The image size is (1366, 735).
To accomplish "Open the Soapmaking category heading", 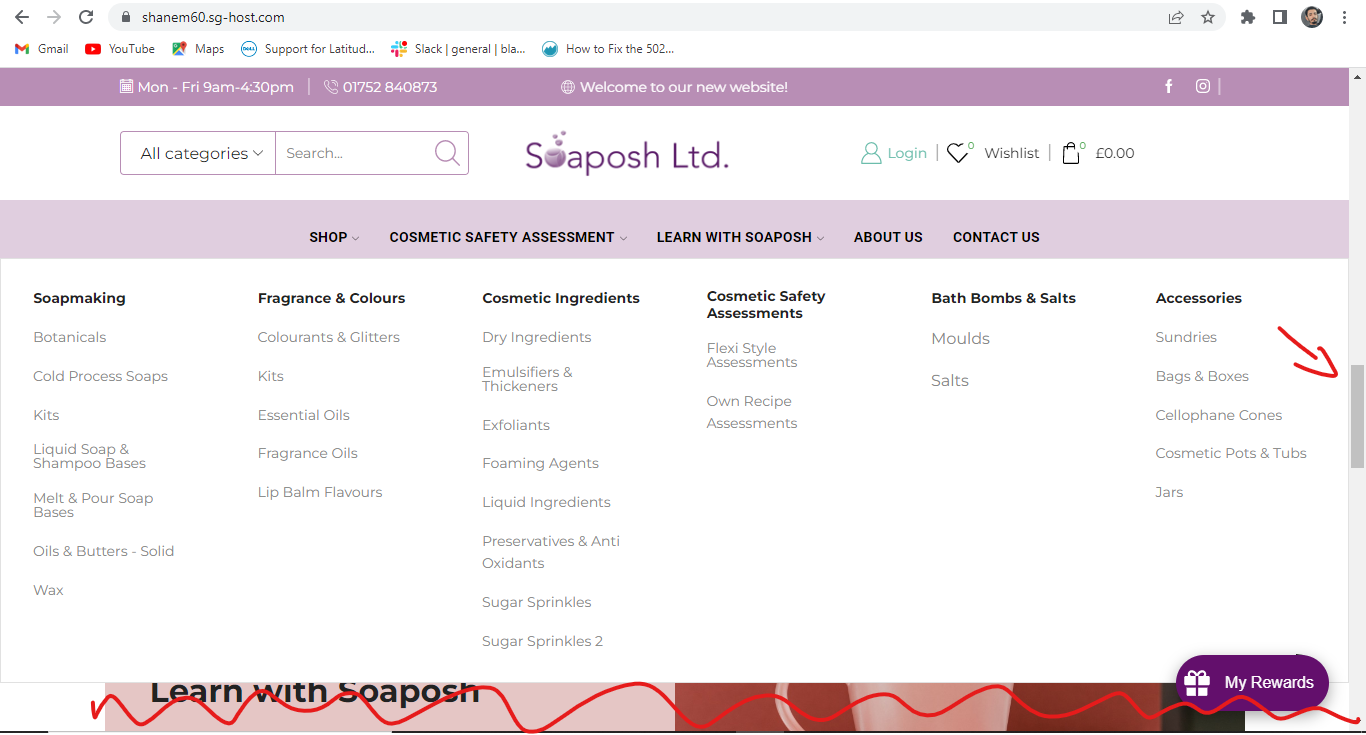I will [x=79, y=298].
